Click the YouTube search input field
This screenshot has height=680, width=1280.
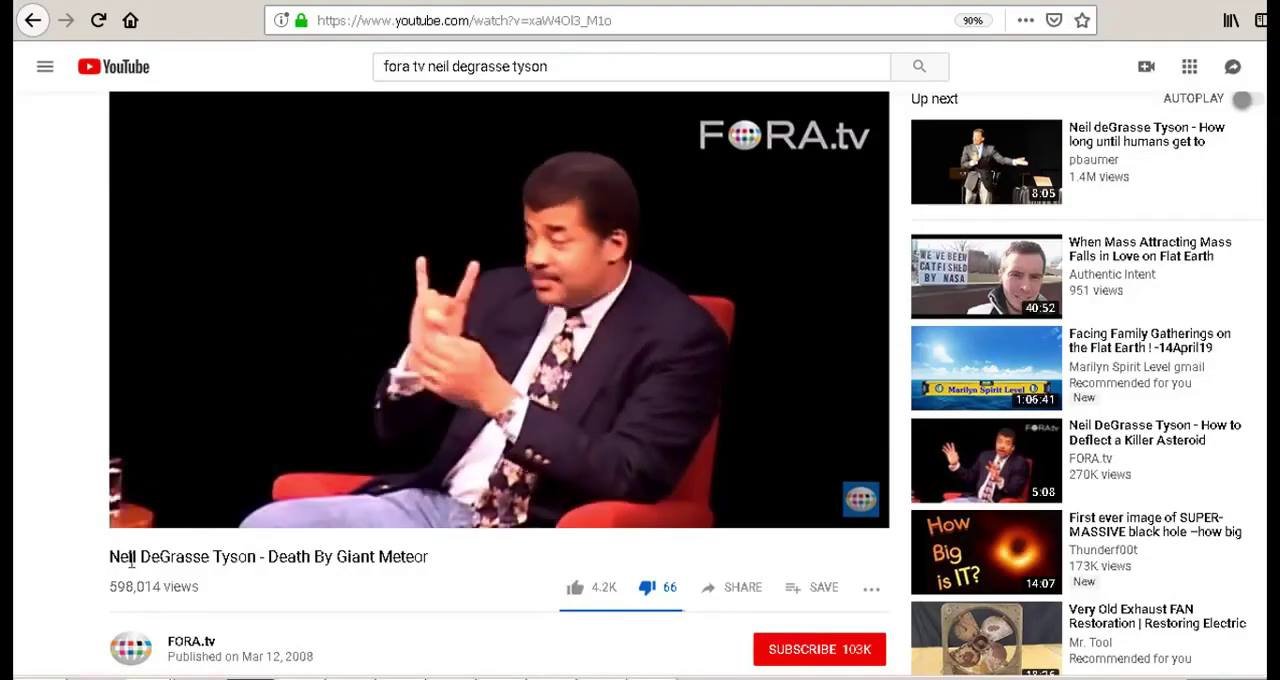(631, 67)
